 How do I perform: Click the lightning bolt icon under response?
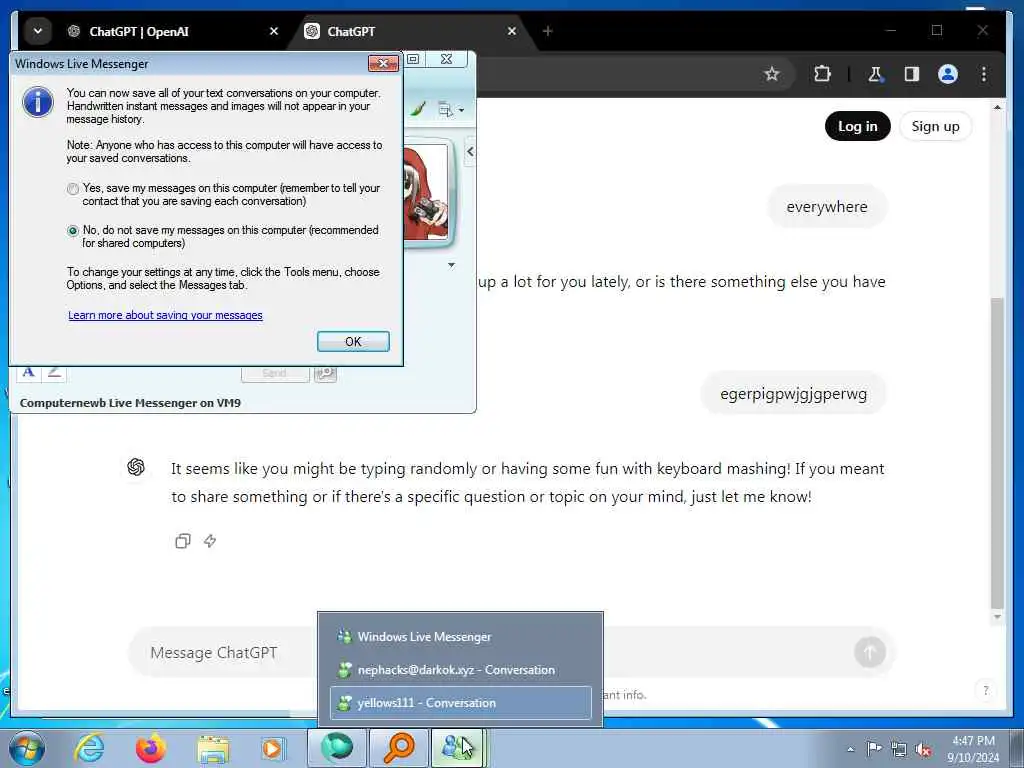[210, 541]
